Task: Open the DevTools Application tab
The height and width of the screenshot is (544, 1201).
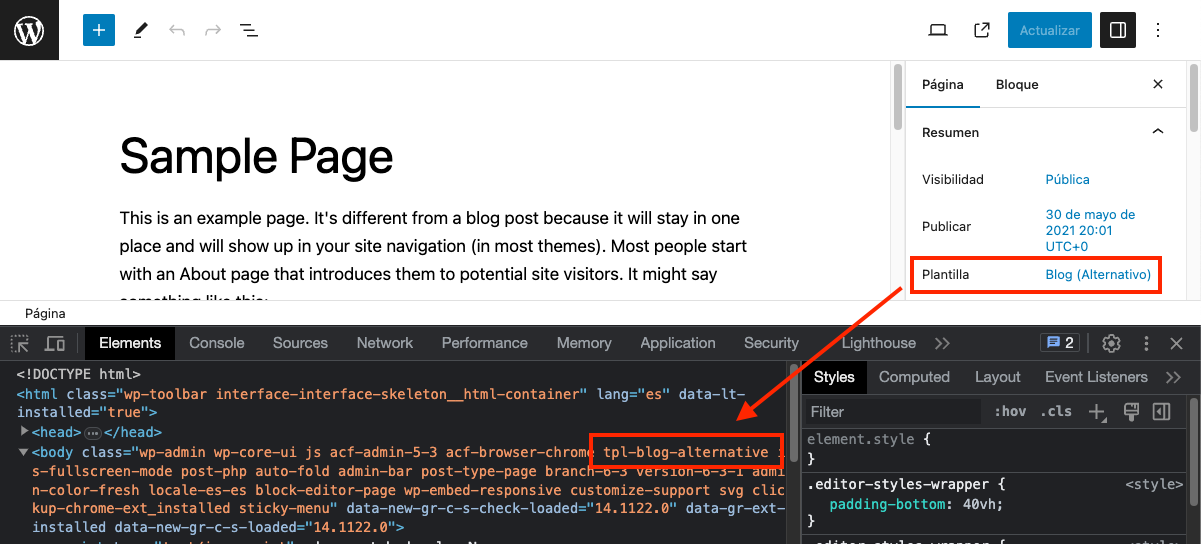Action: point(678,343)
